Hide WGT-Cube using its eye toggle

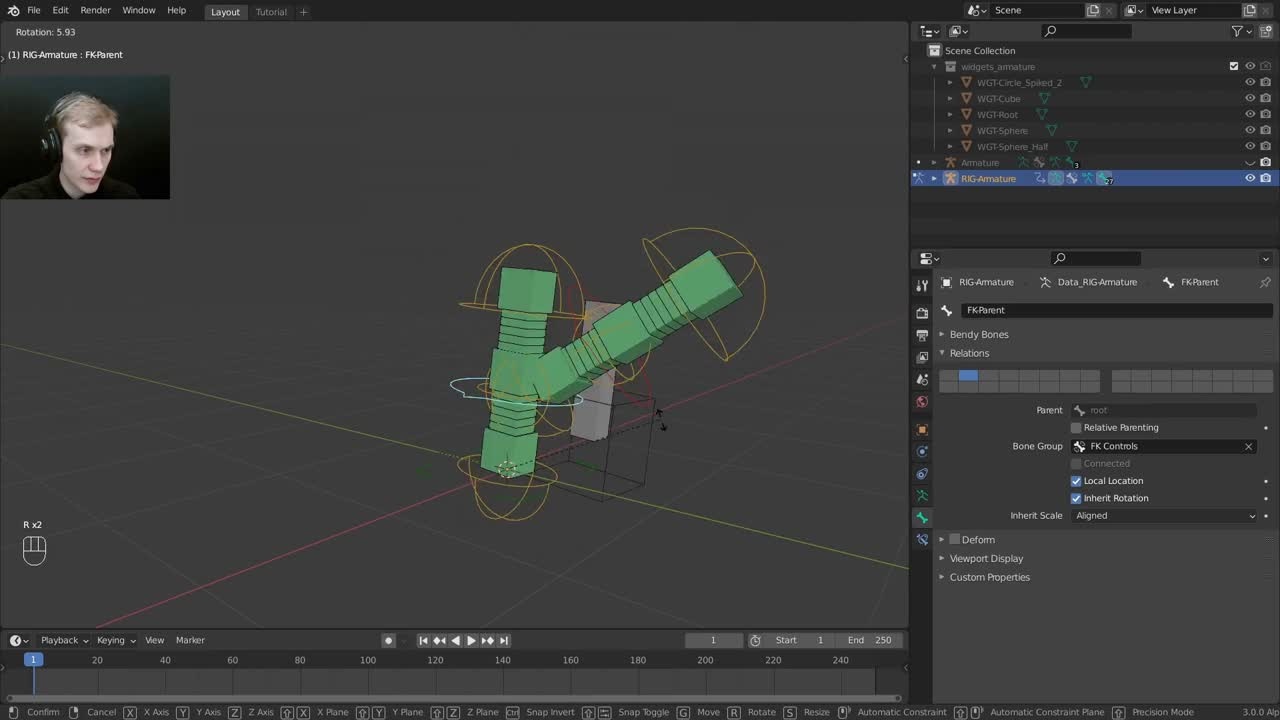(1250, 98)
